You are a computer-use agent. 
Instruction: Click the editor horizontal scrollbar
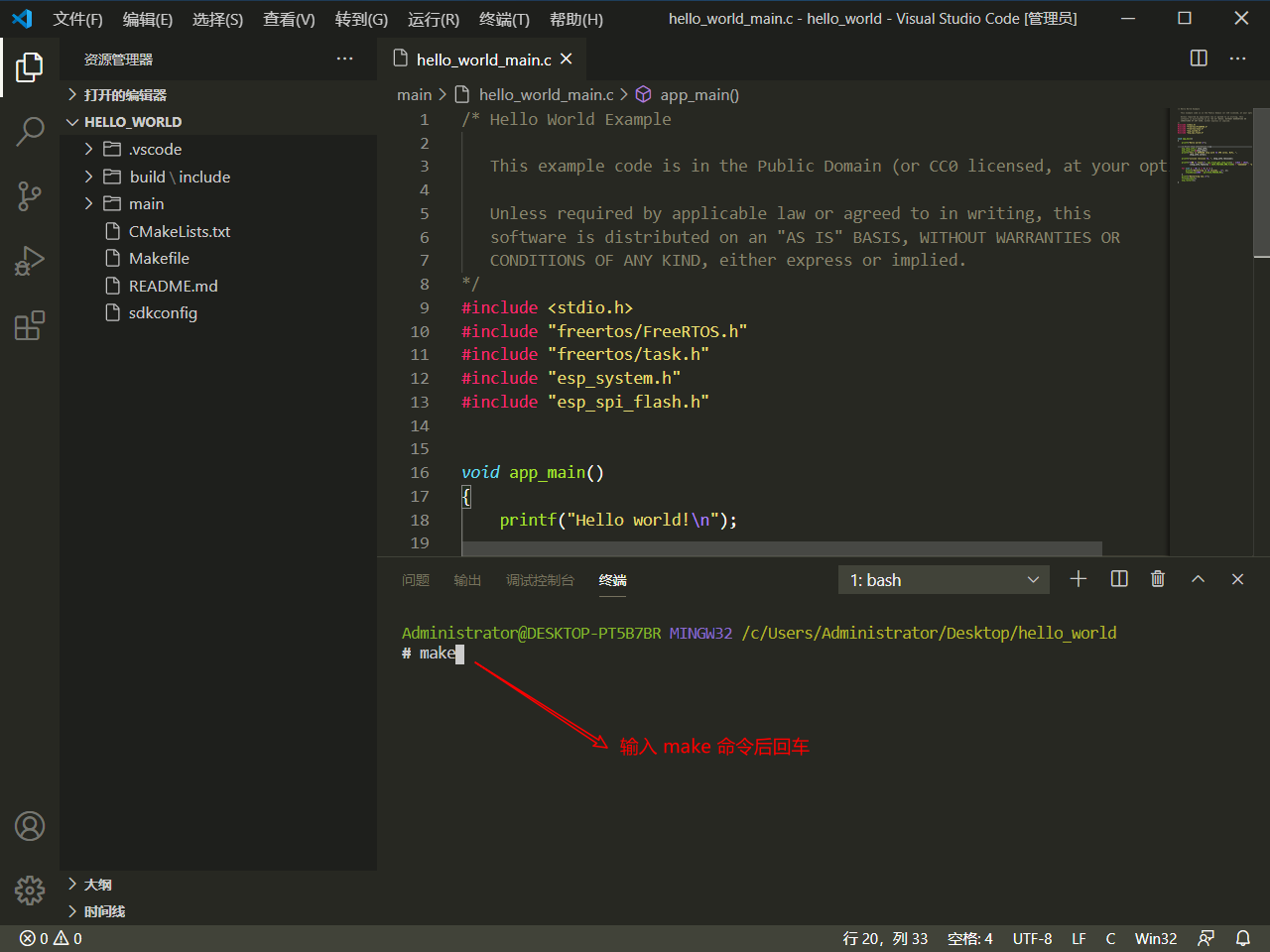(782, 548)
